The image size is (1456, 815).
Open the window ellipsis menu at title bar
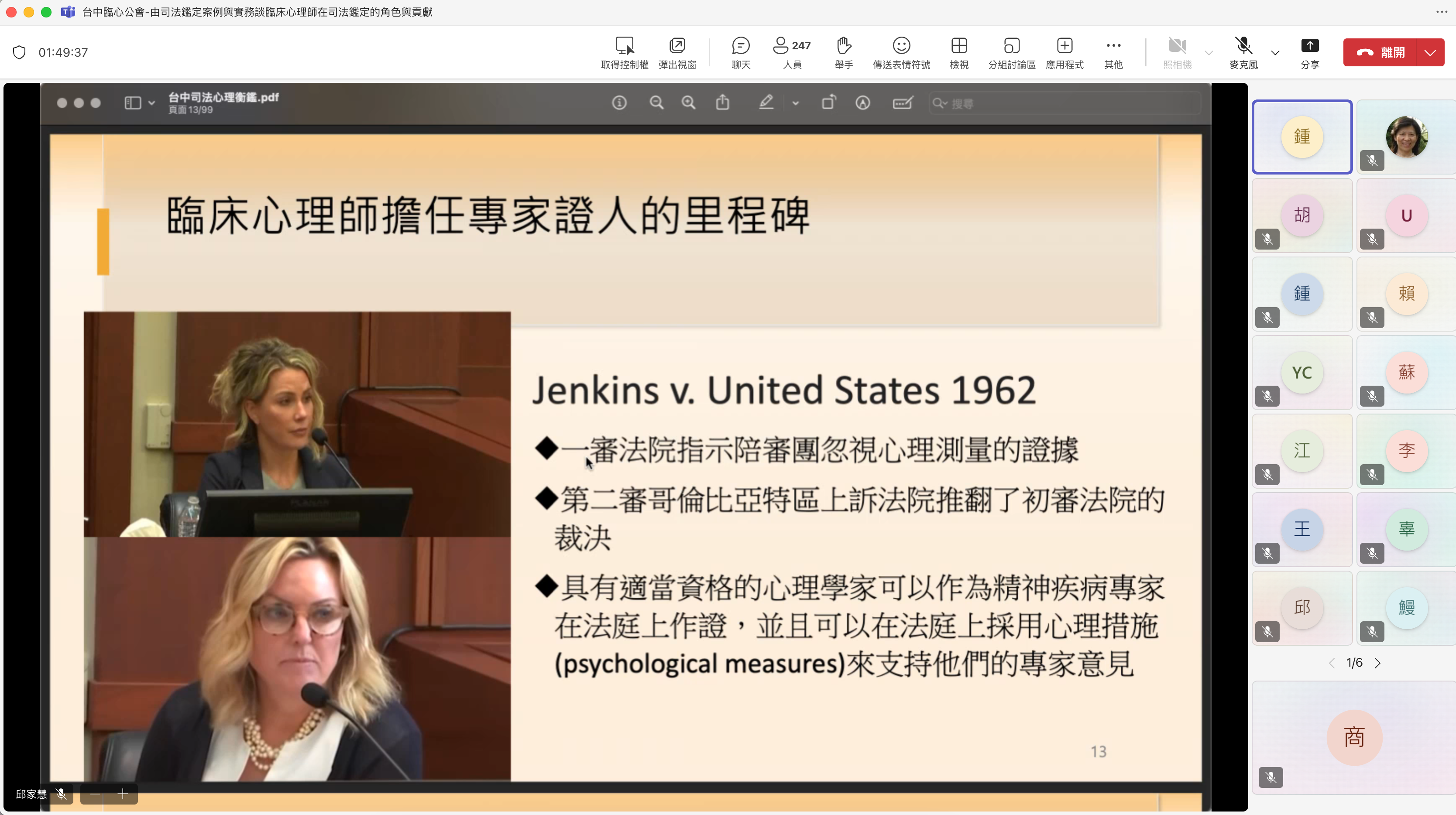tap(1441, 12)
